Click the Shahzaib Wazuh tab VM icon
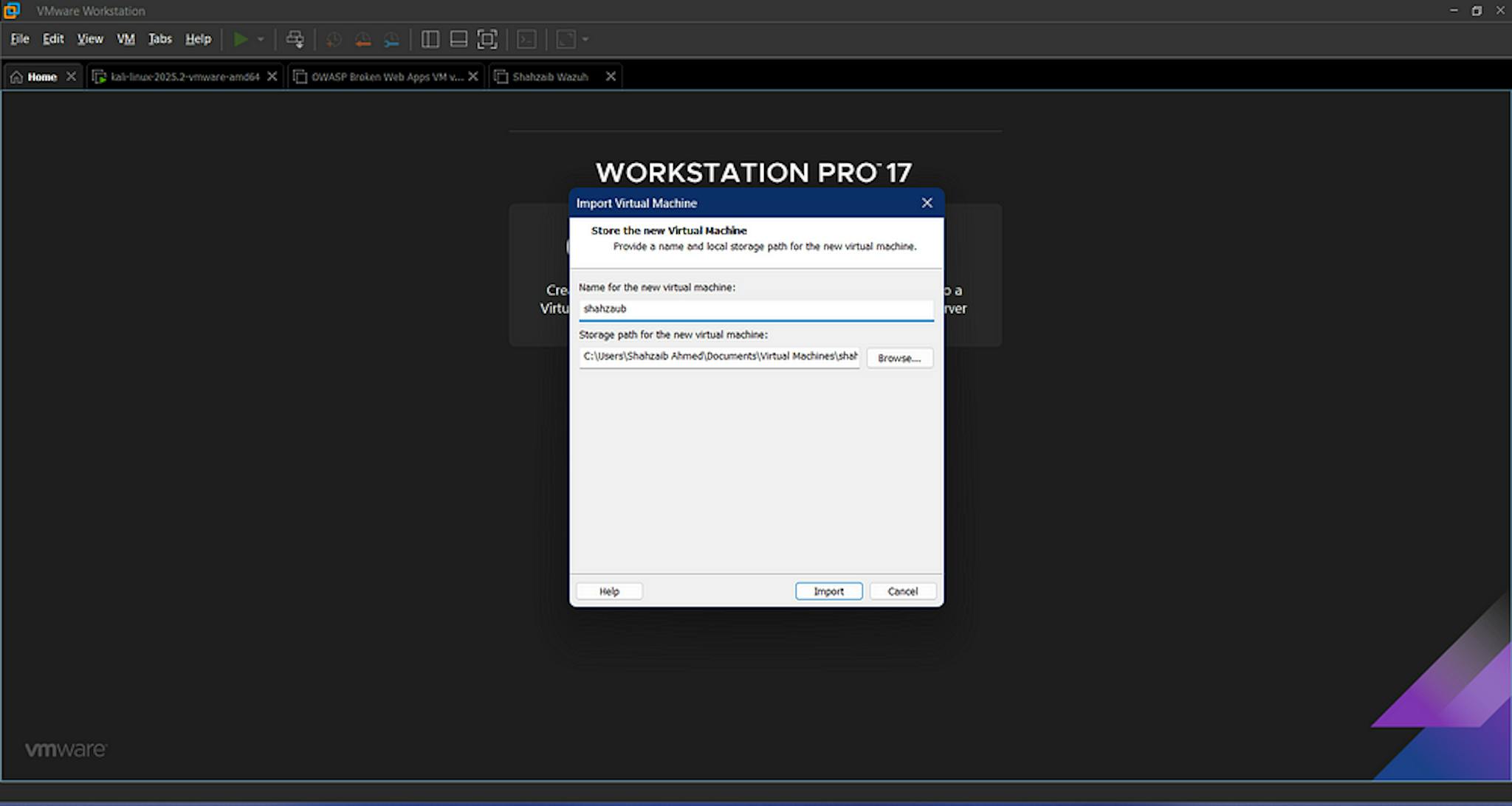 click(501, 77)
